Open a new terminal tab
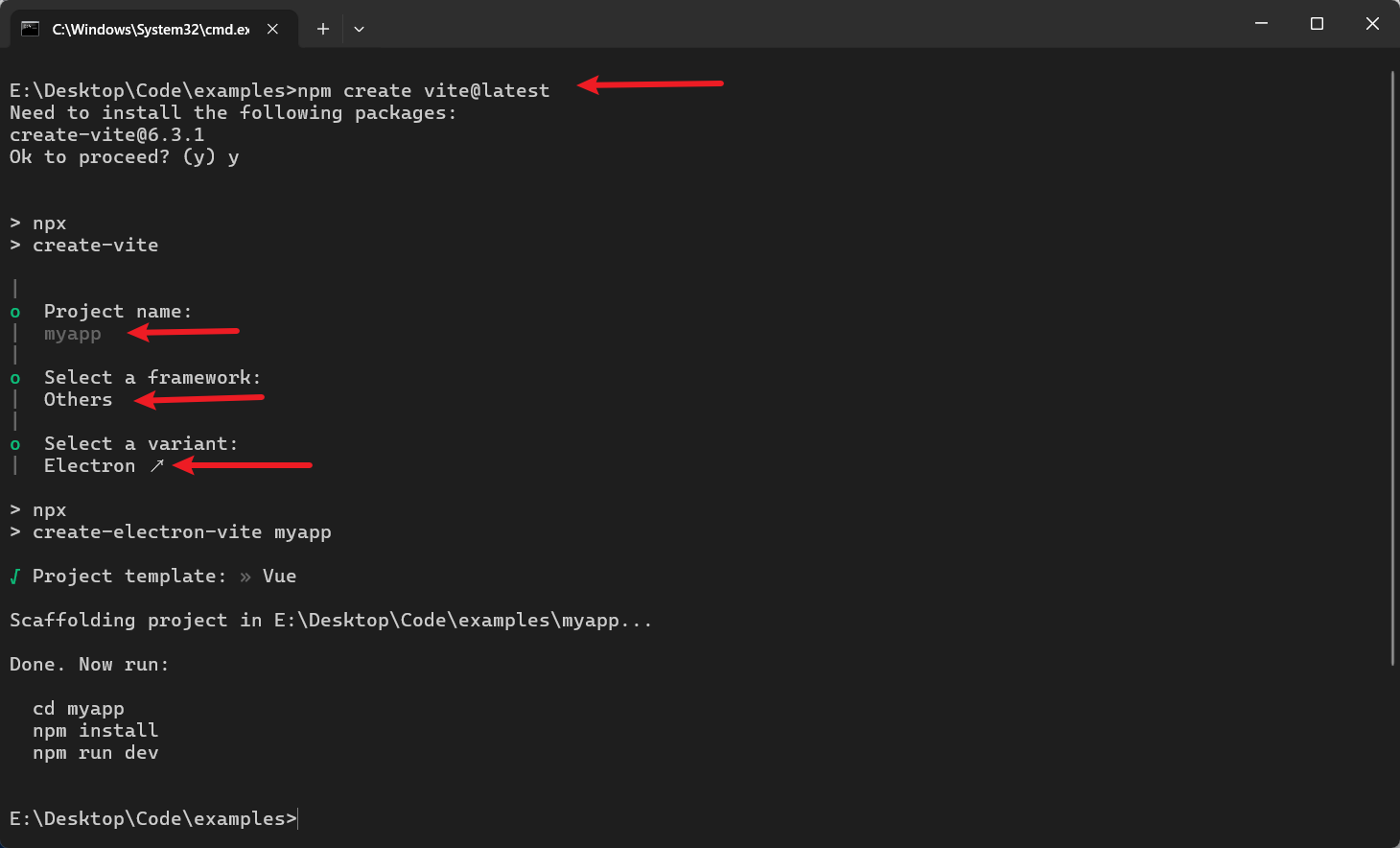 tap(323, 29)
